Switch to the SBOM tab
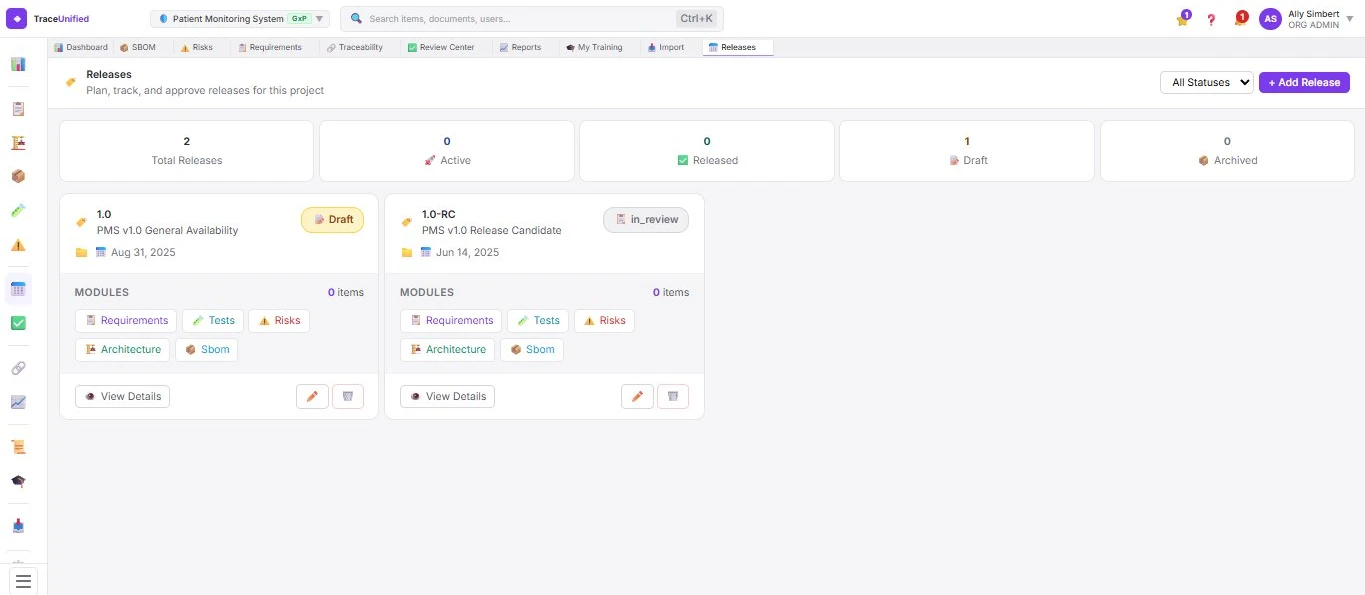 (x=138, y=47)
